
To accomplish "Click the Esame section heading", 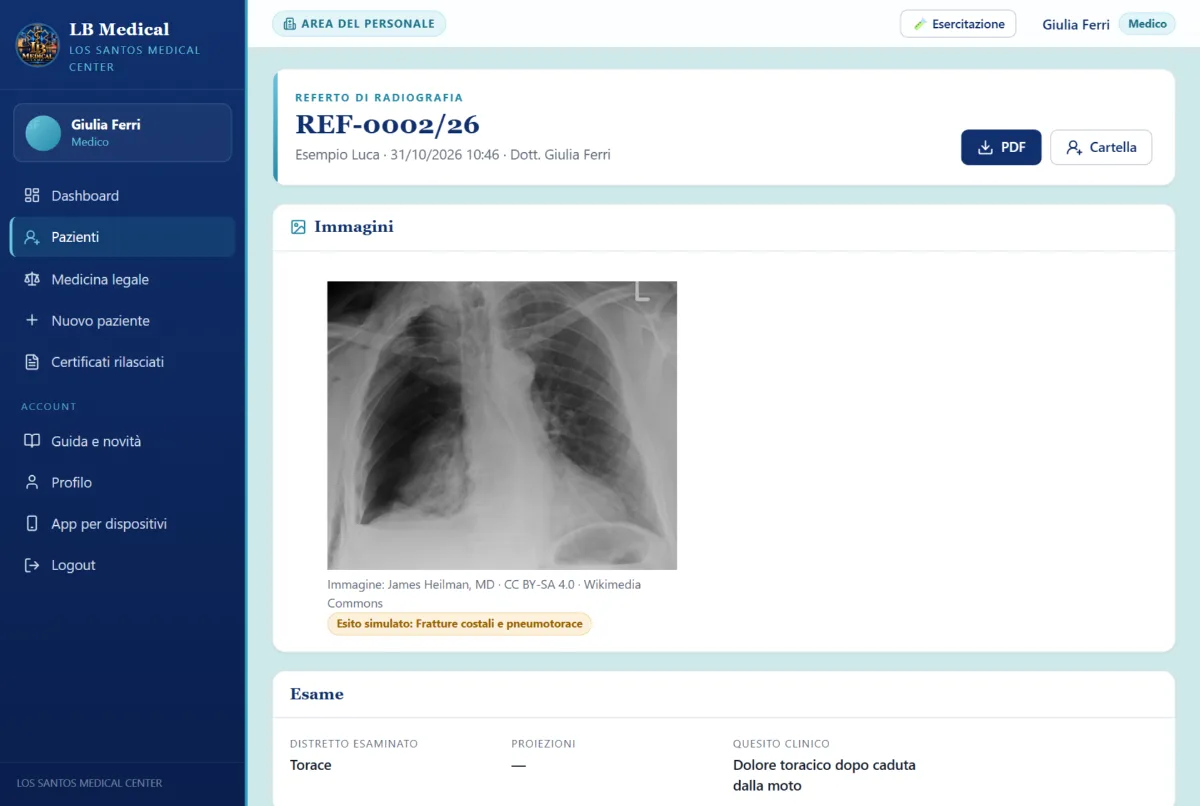I will [x=317, y=694].
